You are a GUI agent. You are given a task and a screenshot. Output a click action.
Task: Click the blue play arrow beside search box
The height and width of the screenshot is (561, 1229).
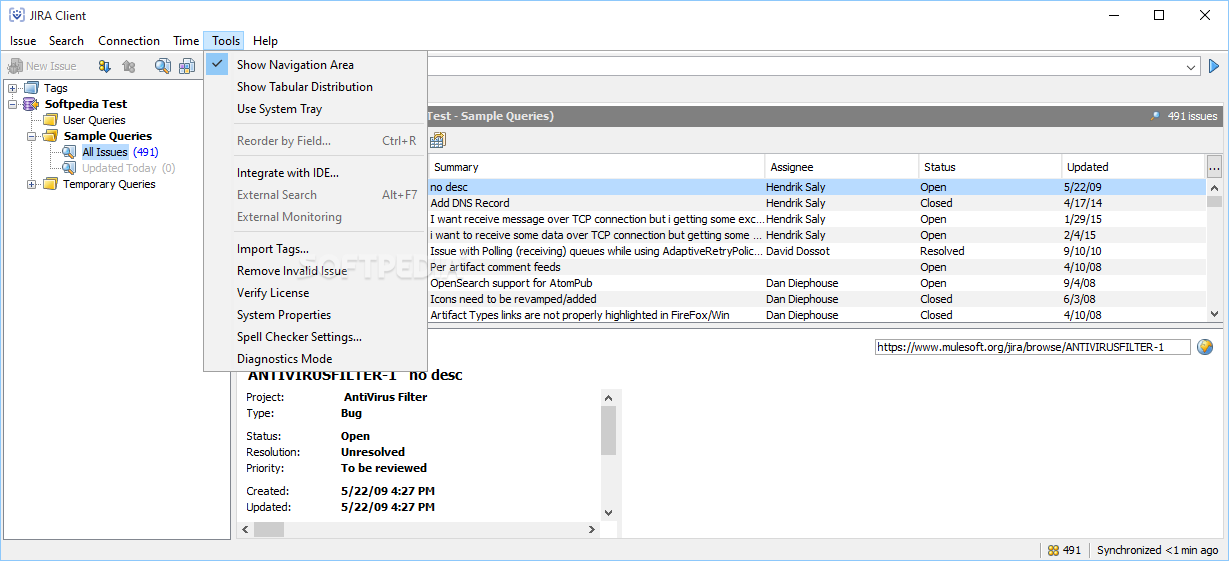(1214, 67)
